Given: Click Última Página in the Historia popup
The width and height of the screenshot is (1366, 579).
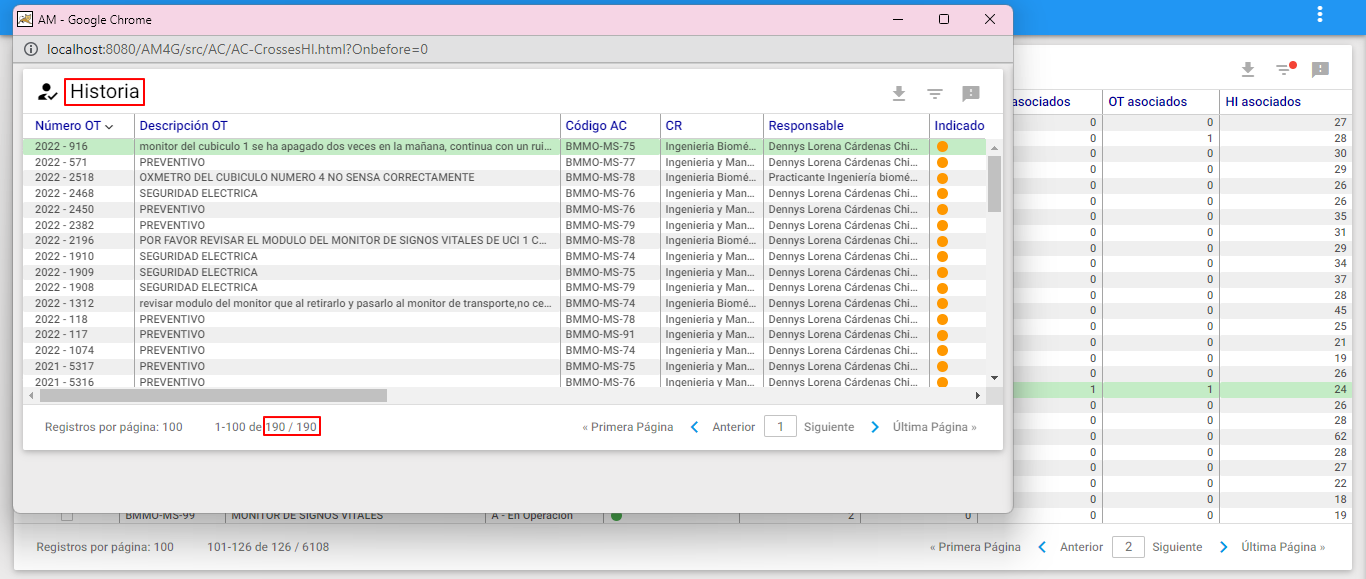Looking at the screenshot, I should point(935,427).
